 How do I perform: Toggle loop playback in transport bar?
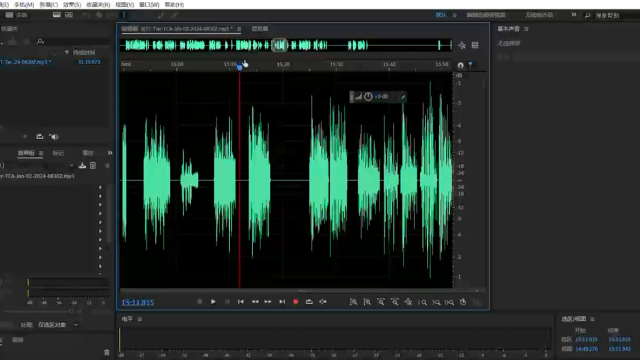point(309,302)
